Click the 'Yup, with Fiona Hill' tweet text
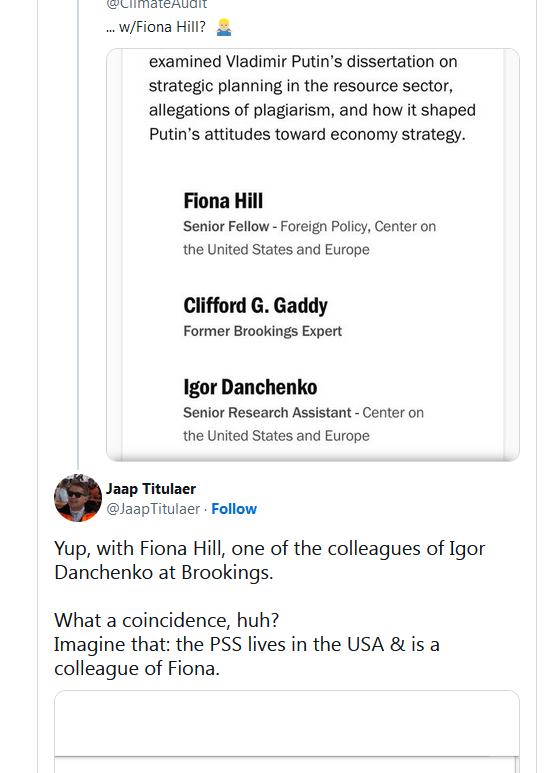 coord(270,561)
